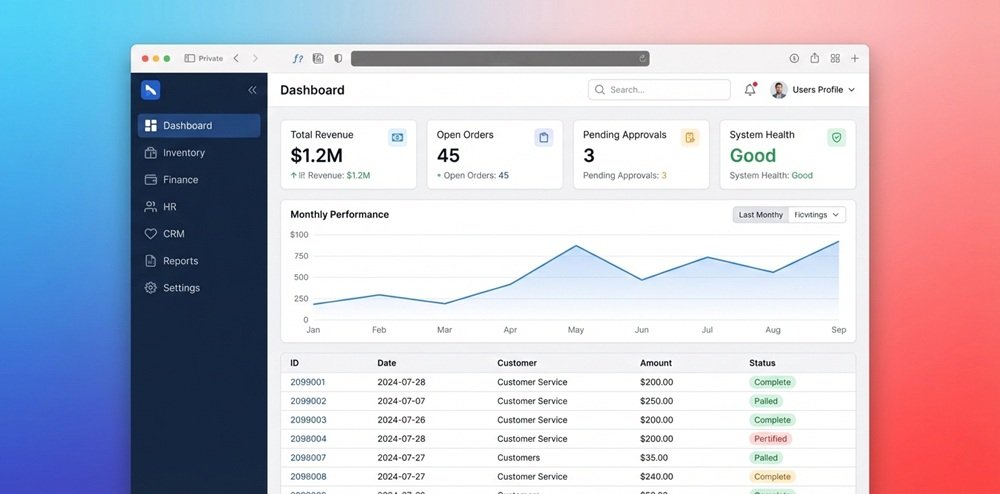
Task: Open order ID 2099001 link
Action: pyautogui.click(x=308, y=382)
